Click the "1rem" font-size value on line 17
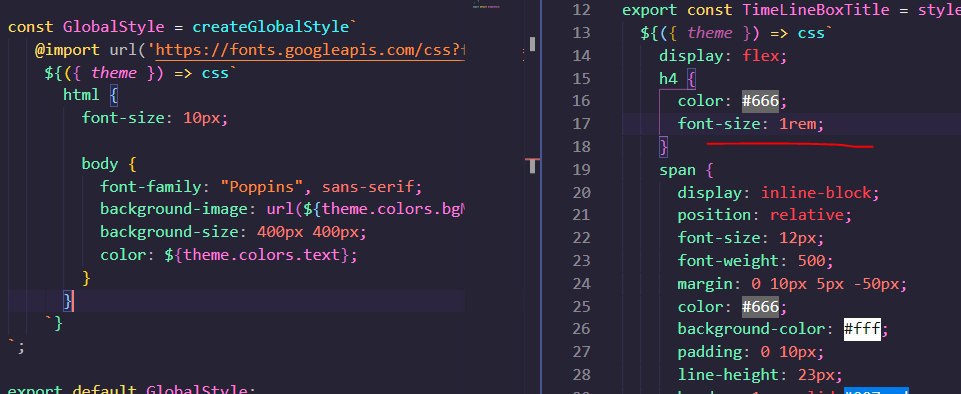Screen dimensions: 961x394 pyautogui.click(x=797, y=124)
